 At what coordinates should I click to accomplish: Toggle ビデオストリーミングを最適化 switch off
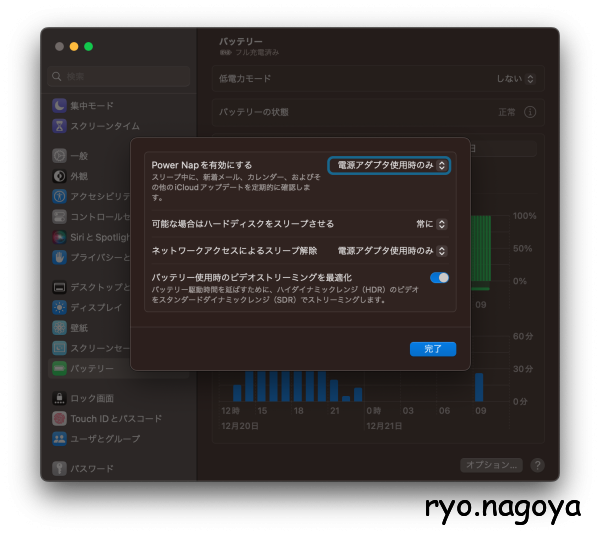click(439, 277)
